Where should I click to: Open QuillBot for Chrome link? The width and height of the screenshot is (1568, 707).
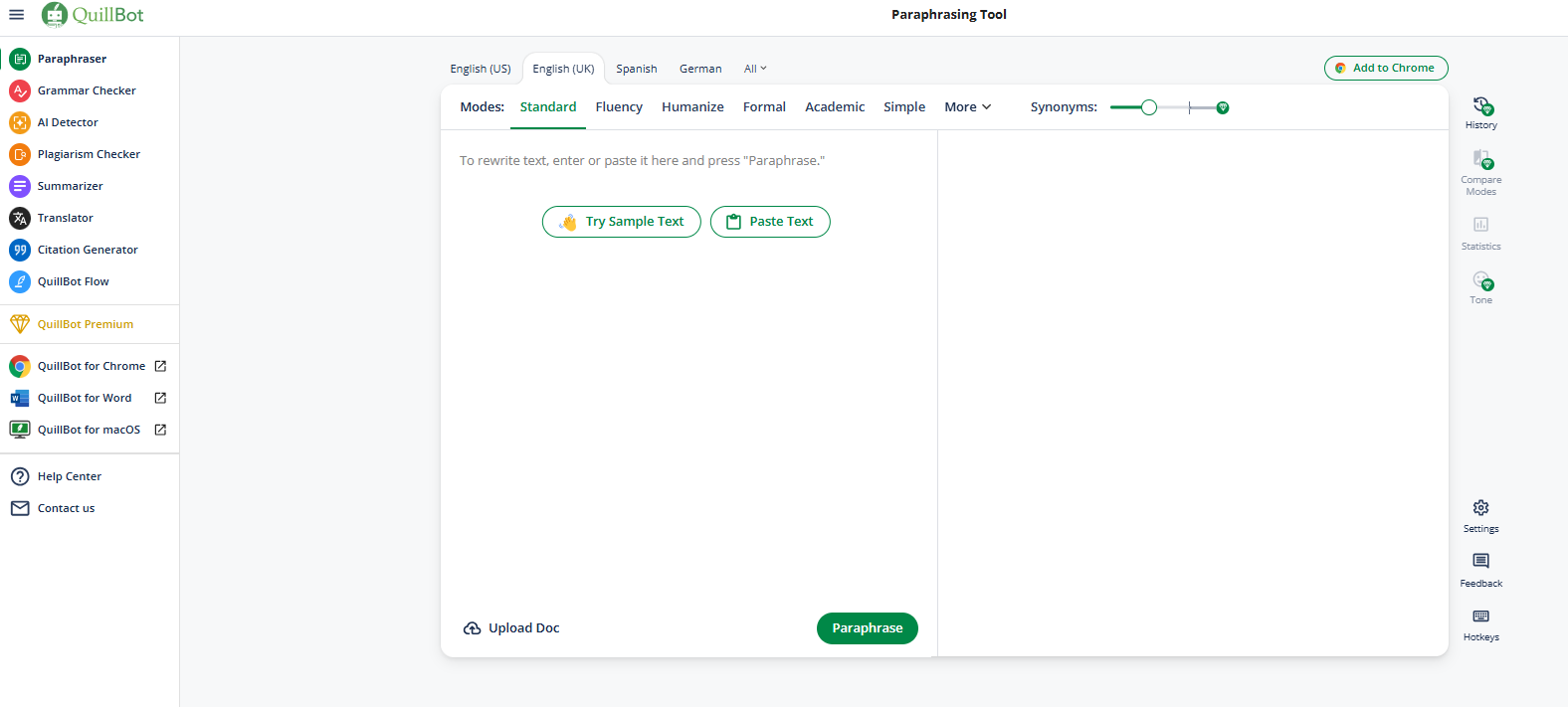[90, 366]
